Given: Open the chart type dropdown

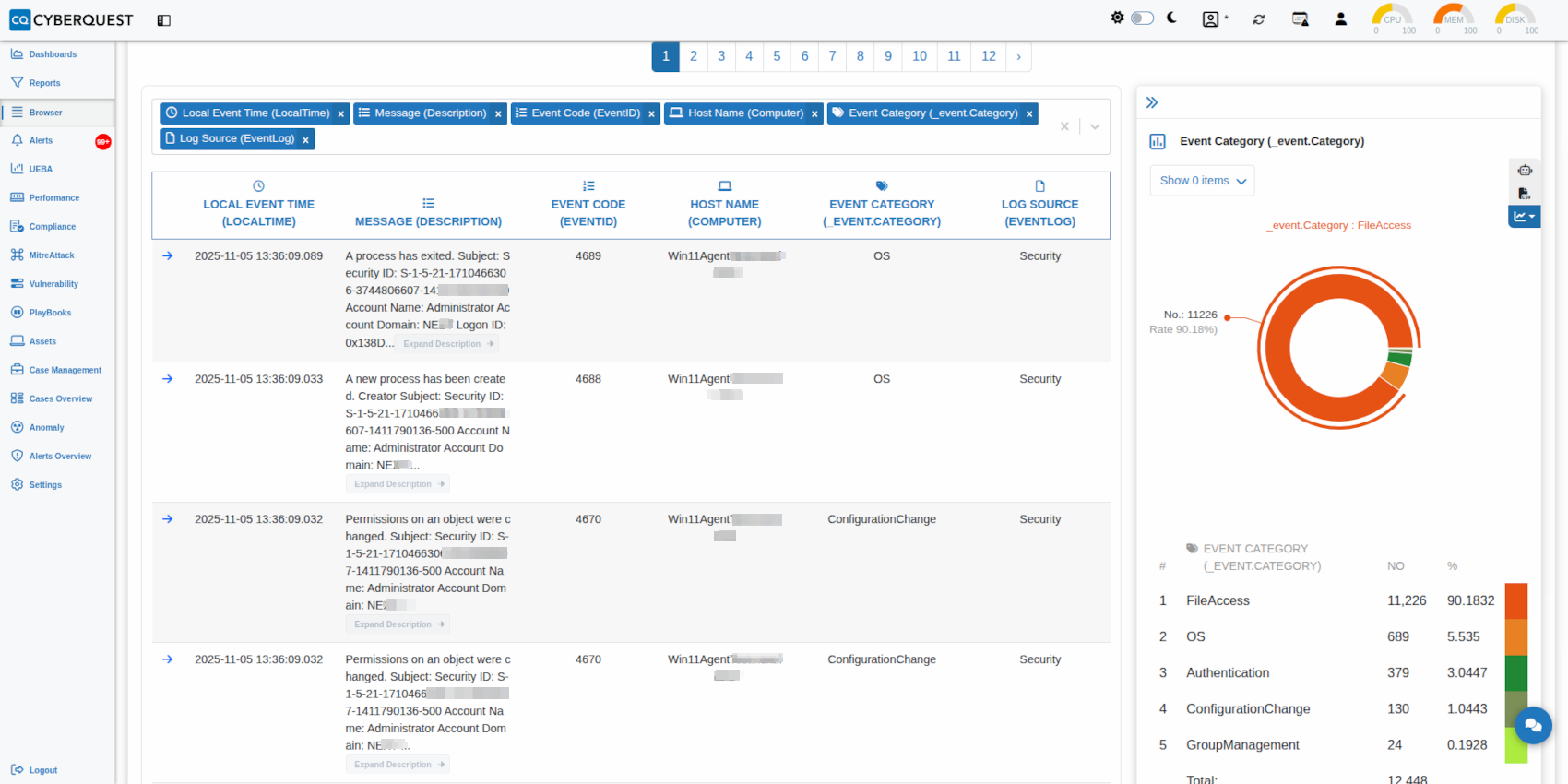Looking at the screenshot, I should [1524, 217].
